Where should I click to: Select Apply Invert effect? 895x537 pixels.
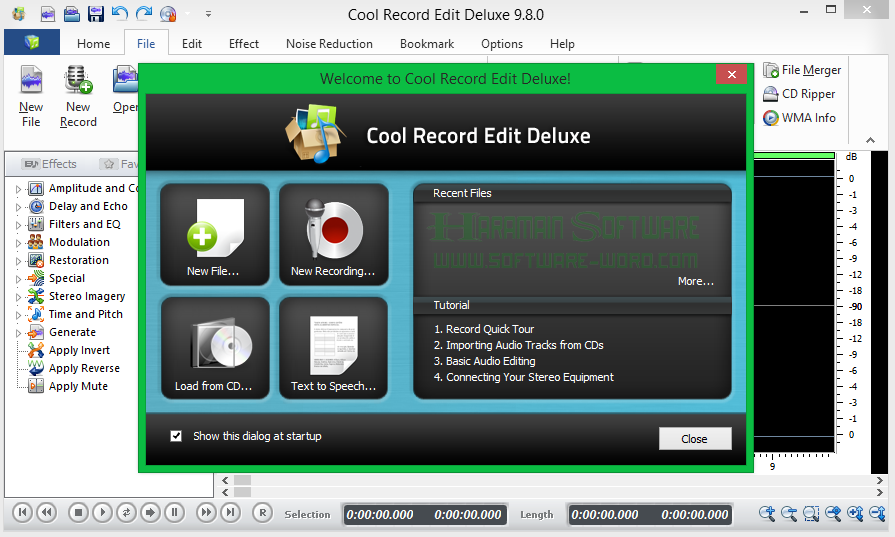[68, 350]
